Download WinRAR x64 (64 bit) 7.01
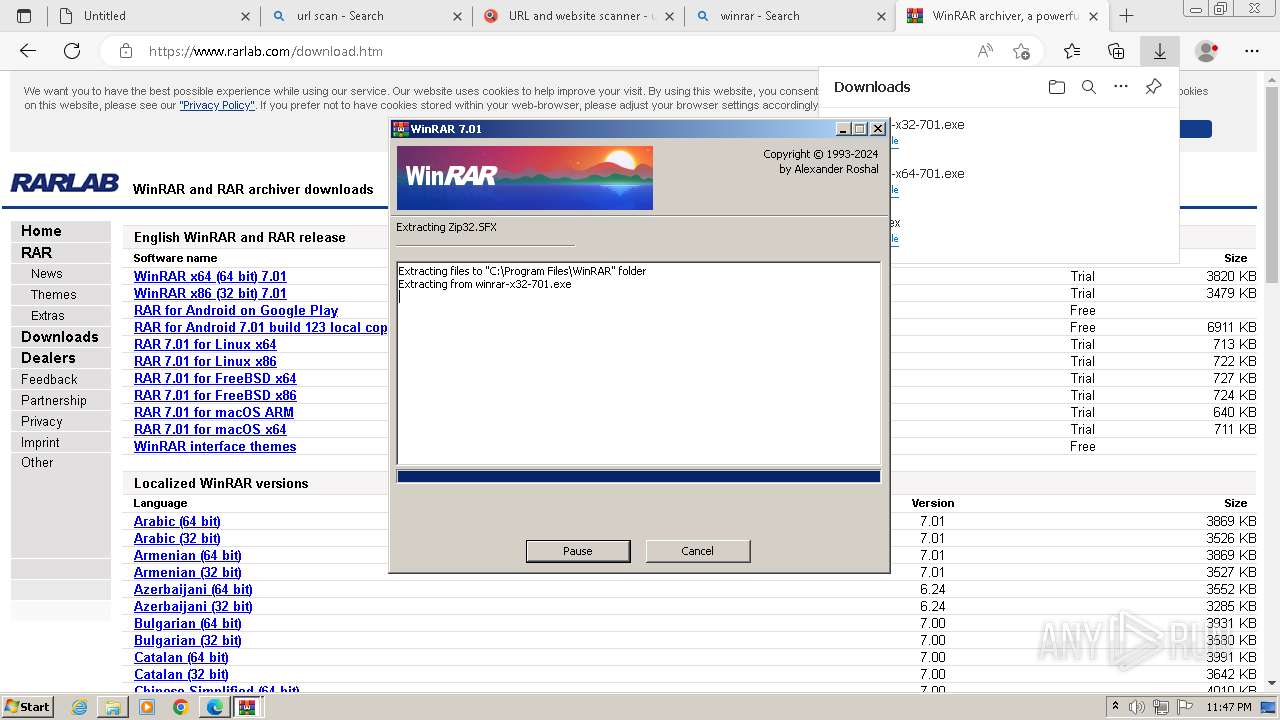 (x=210, y=277)
